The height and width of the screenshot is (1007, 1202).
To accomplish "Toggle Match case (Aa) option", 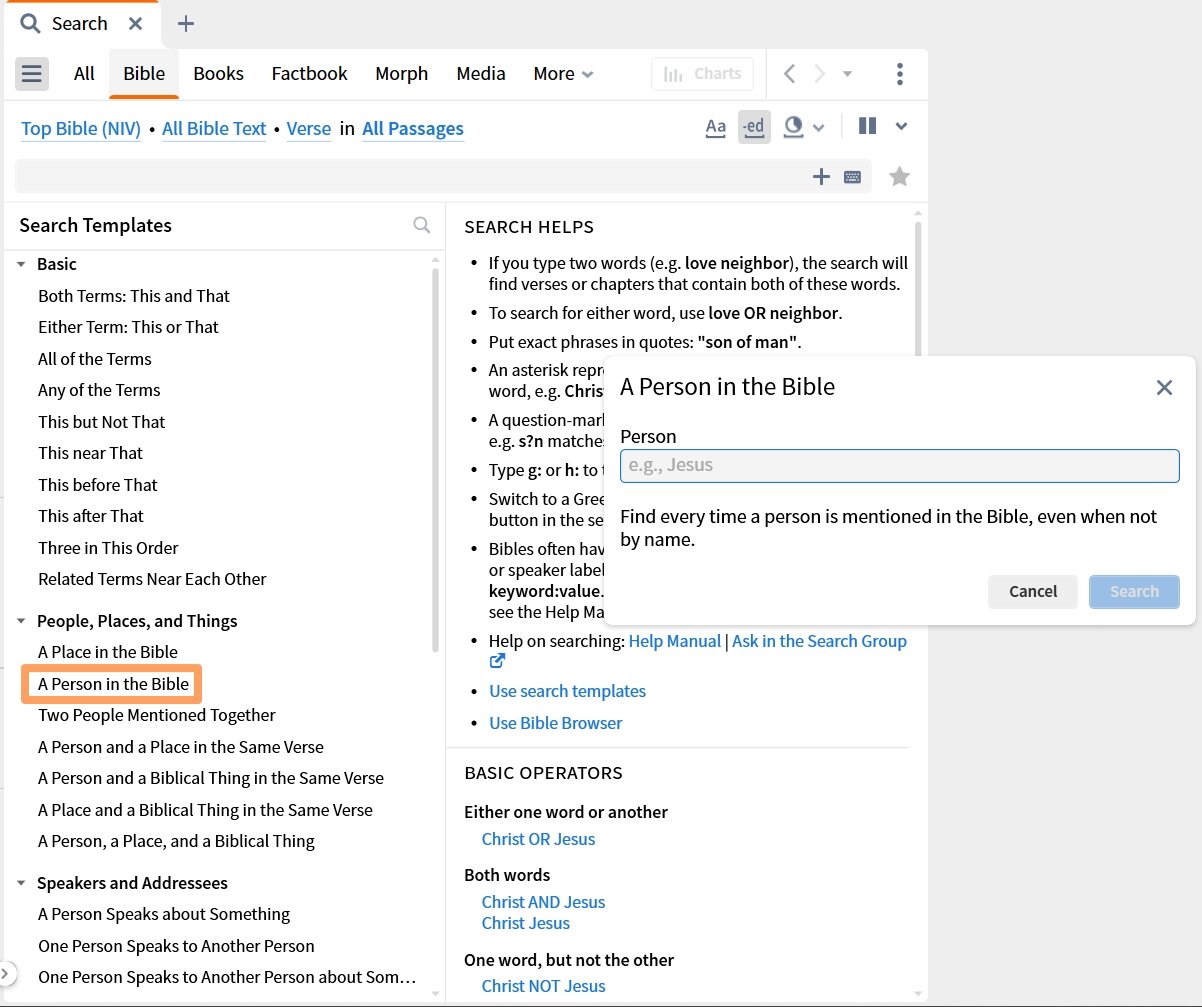I will [715, 127].
